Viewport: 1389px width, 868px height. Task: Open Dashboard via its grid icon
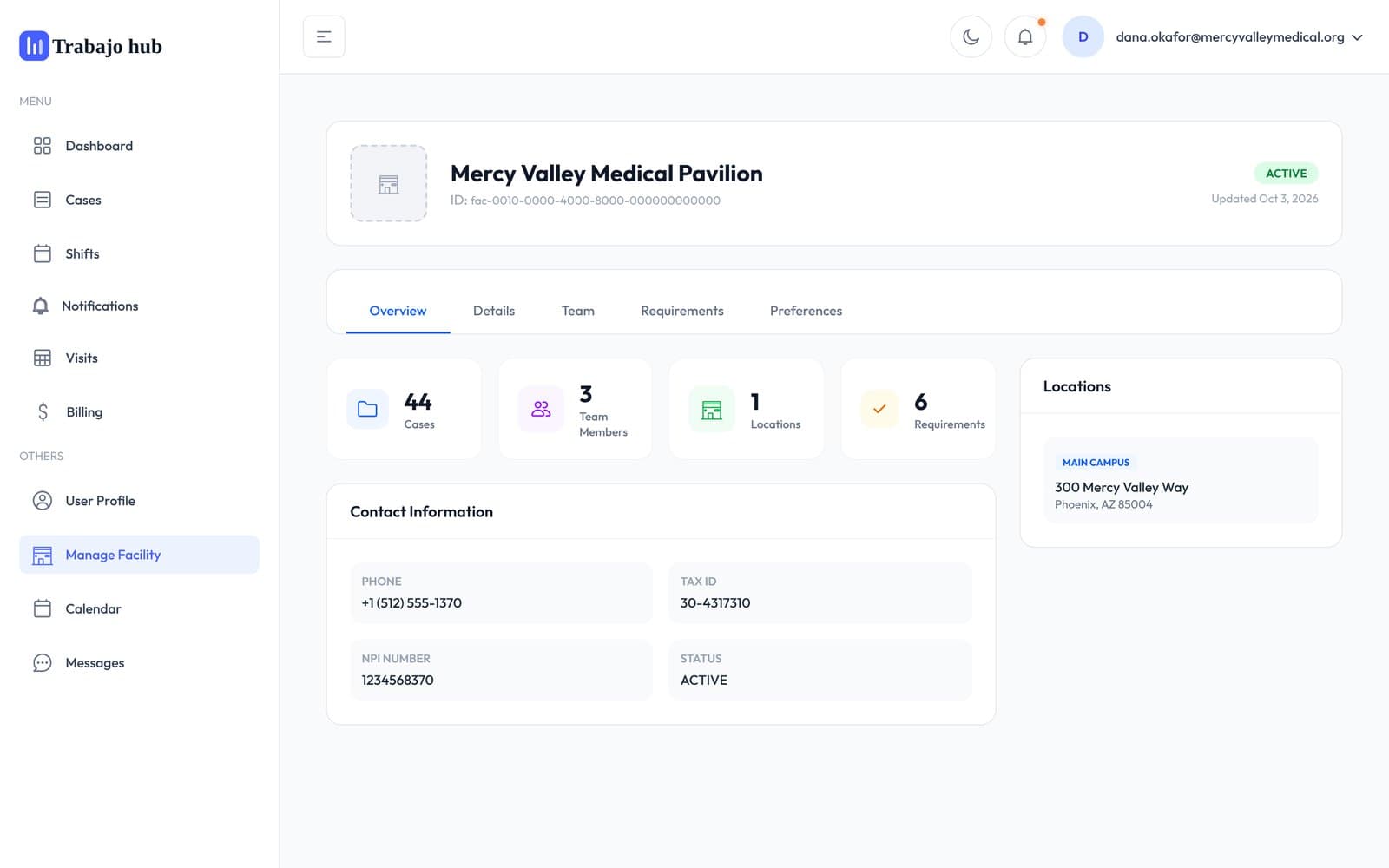click(x=42, y=146)
